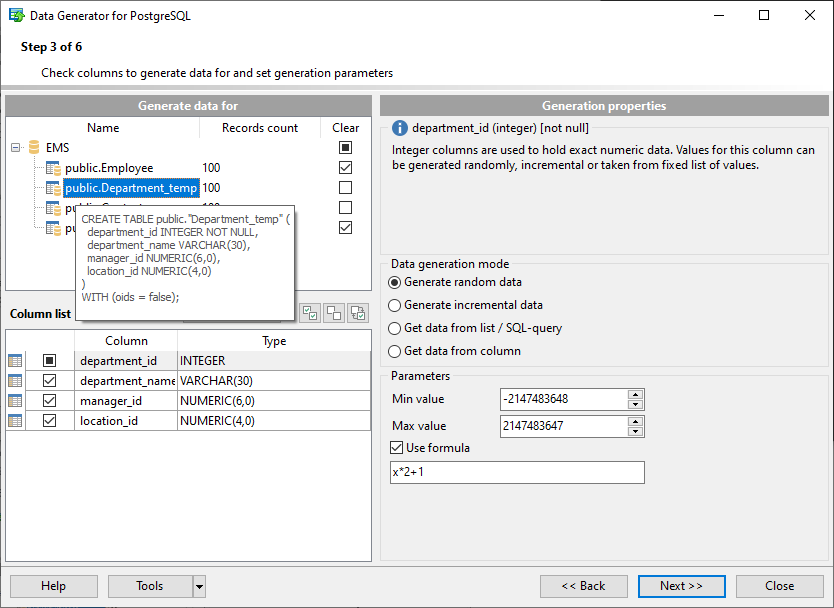
Task: Click the check all columns icon
Action: pos(310,313)
